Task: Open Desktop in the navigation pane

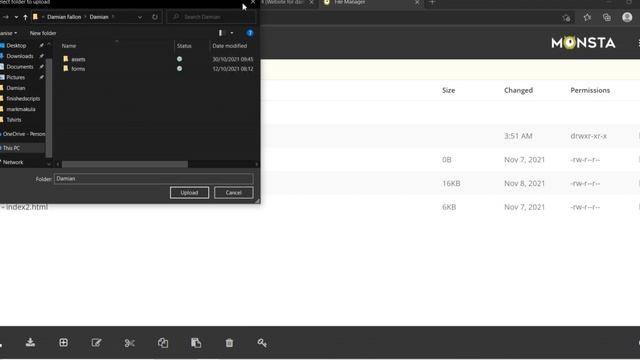Action: (16, 46)
